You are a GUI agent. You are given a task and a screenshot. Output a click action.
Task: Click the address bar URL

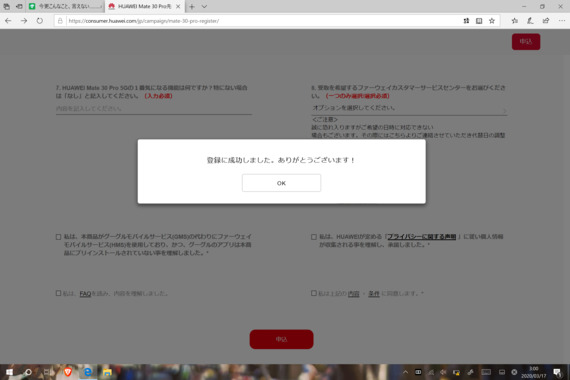(144, 21)
